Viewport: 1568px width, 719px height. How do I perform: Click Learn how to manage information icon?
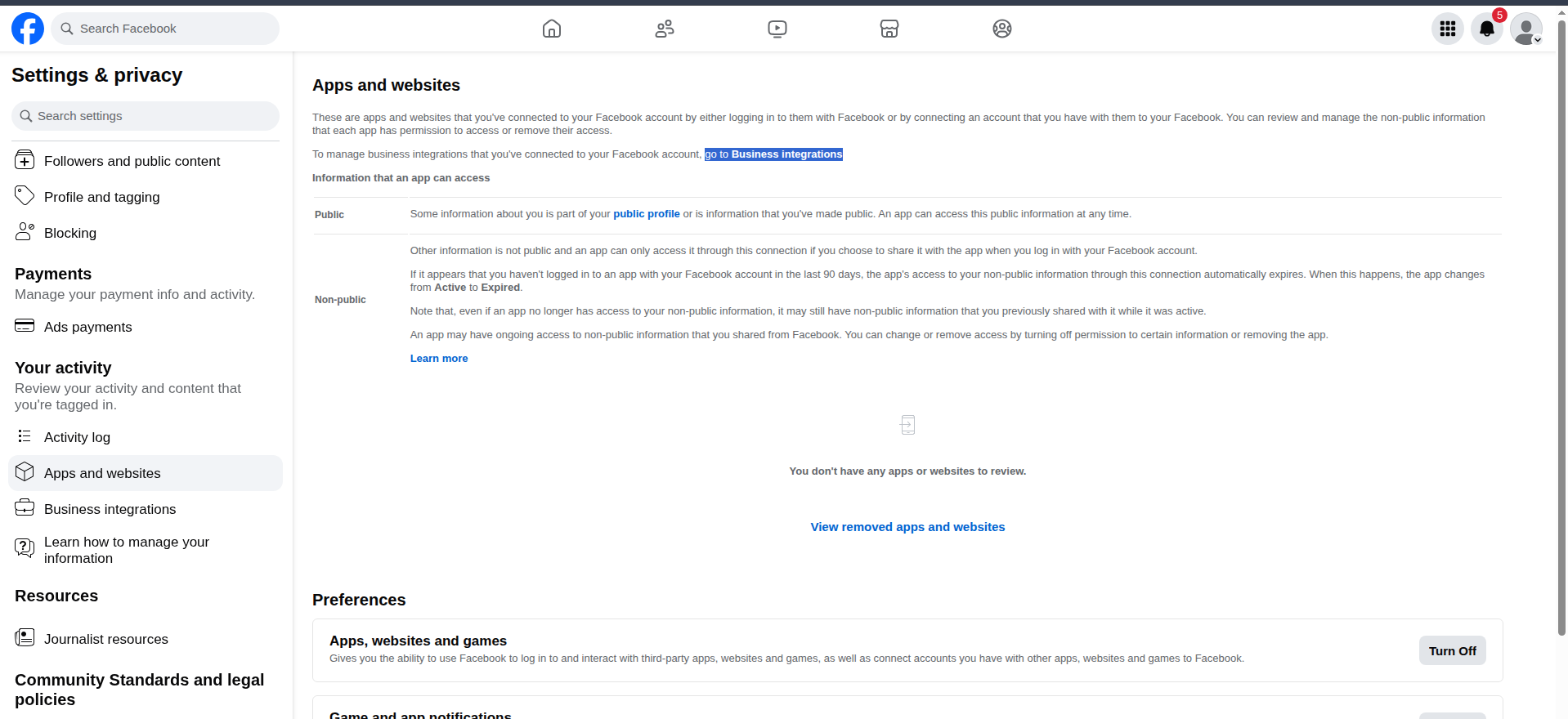(x=25, y=548)
